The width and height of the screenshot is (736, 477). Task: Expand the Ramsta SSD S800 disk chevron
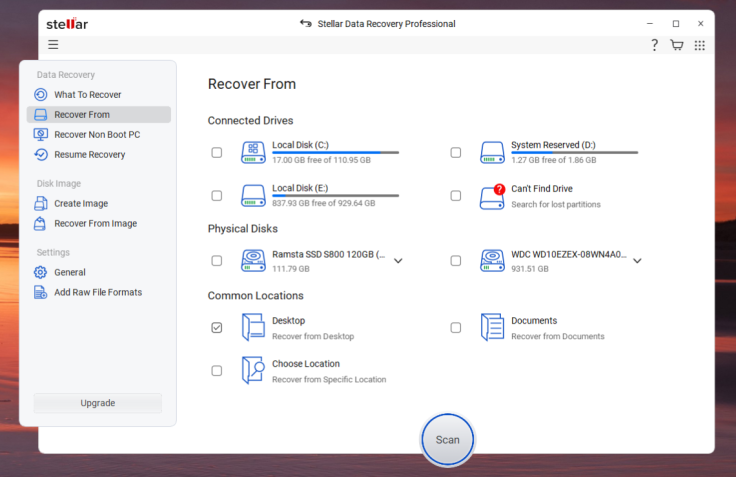click(398, 261)
